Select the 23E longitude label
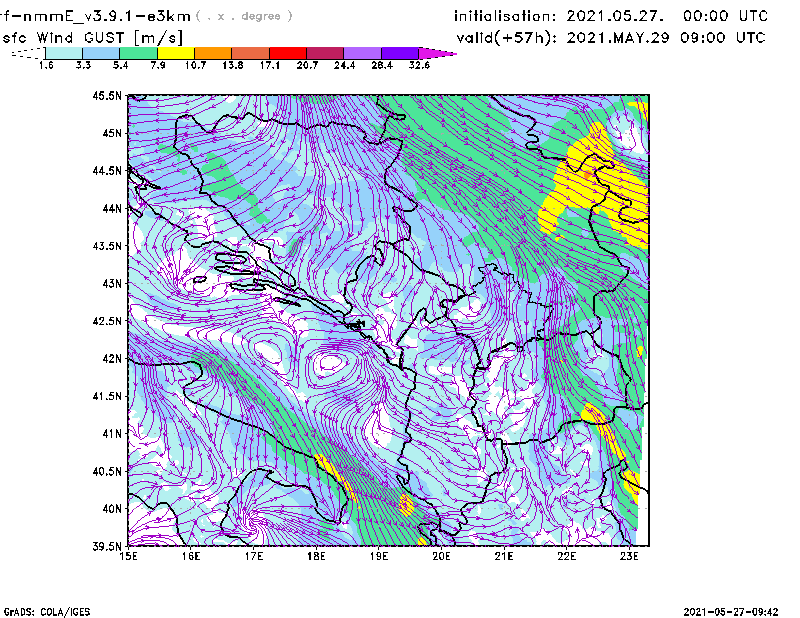Image resolution: width=800 pixels, height=618 pixels. click(629, 556)
